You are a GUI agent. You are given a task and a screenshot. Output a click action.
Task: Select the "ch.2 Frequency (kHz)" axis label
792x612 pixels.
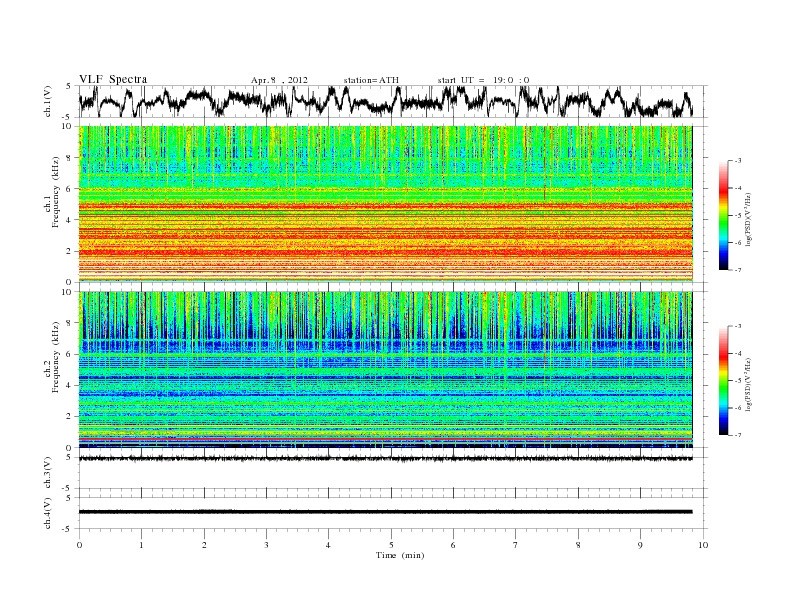tap(52, 356)
